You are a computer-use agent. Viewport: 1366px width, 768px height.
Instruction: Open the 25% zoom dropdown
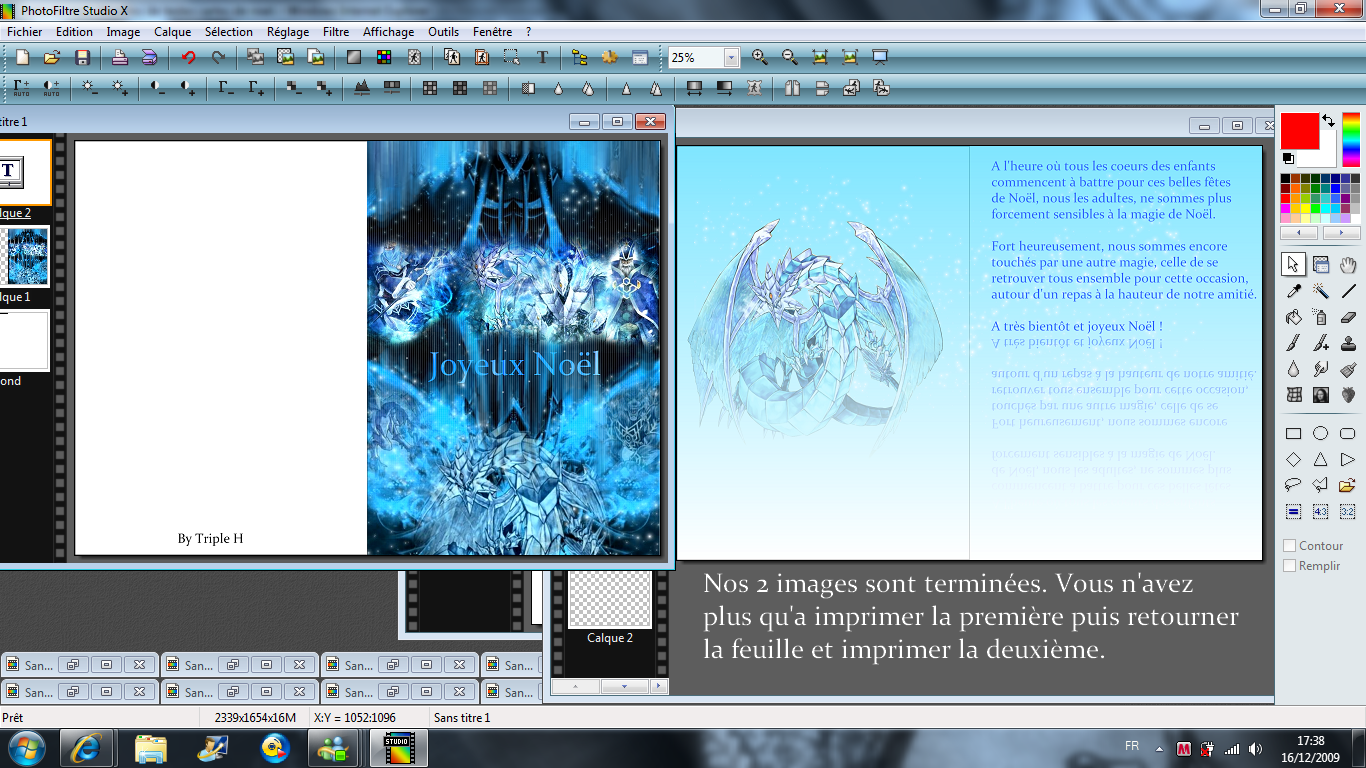[x=731, y=58]
